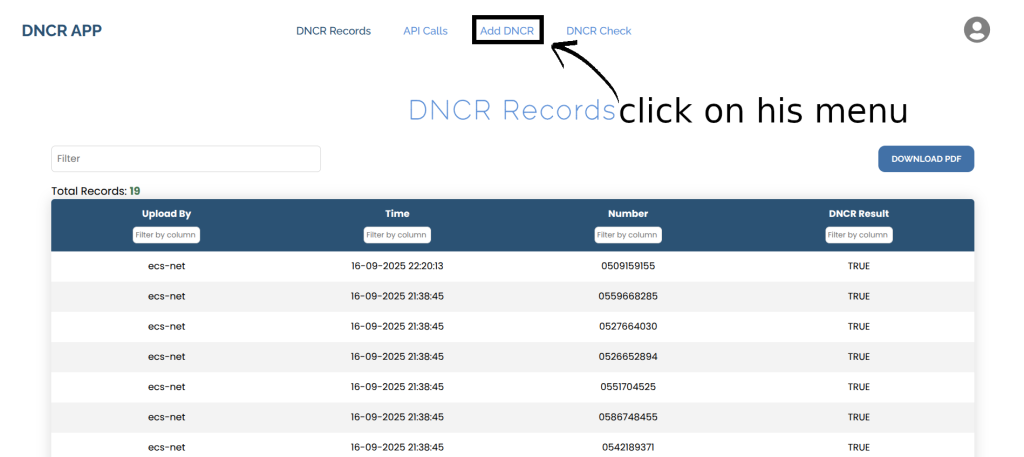
Task: Sort by Number column header
Action: pyautogui.click(x=628, y=213)
